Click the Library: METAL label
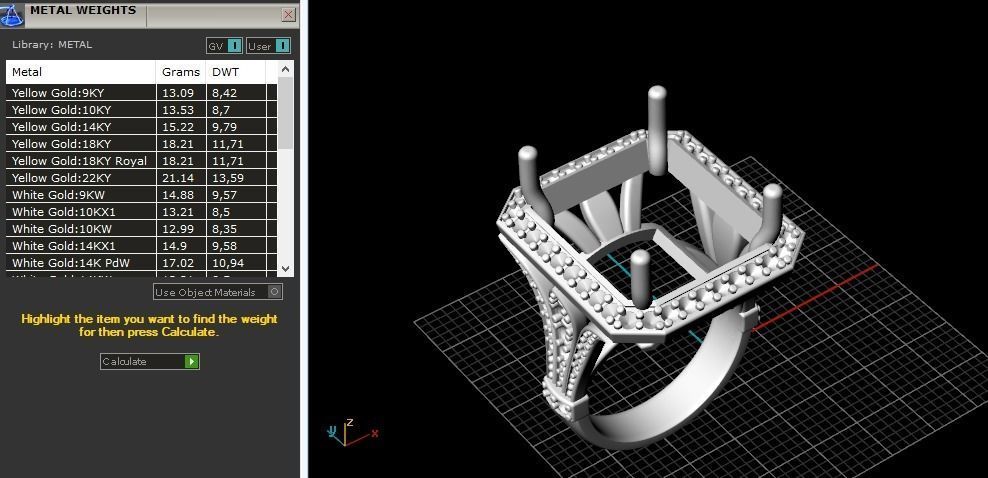Screen dimensions: 988x478 point(52,45)
